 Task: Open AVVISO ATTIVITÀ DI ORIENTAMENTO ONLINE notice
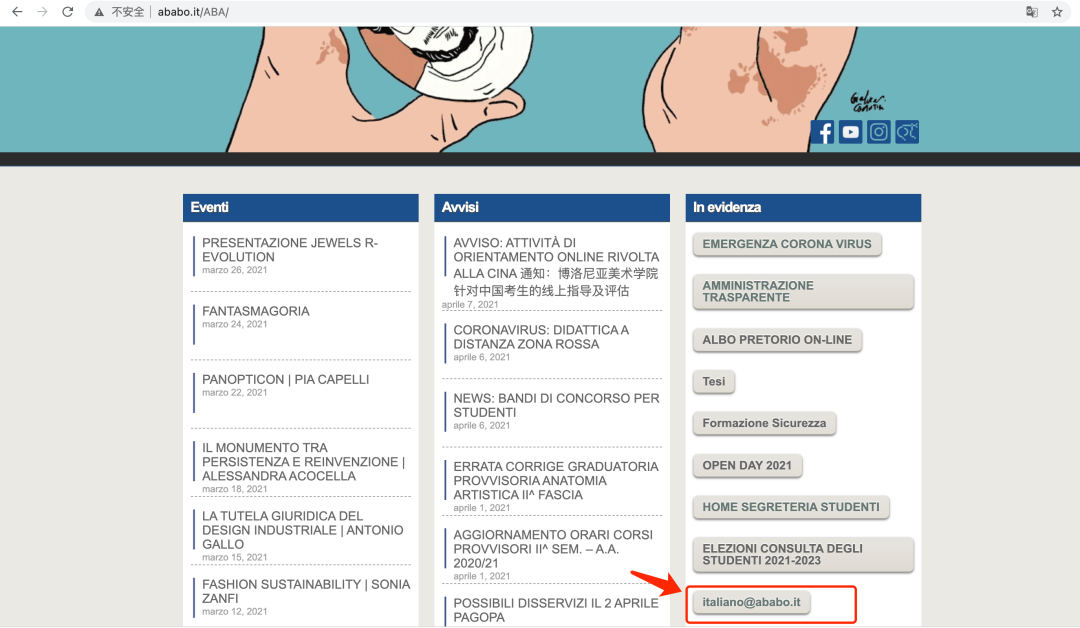pyautogui.click(x=556, y=266)
